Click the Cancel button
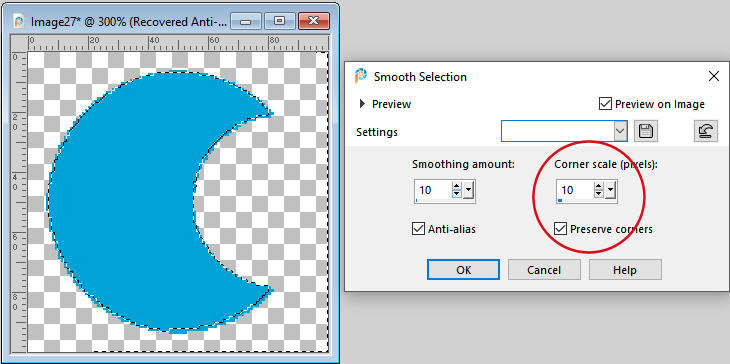Viewport: 730px width, 364px height. point(544,270)
